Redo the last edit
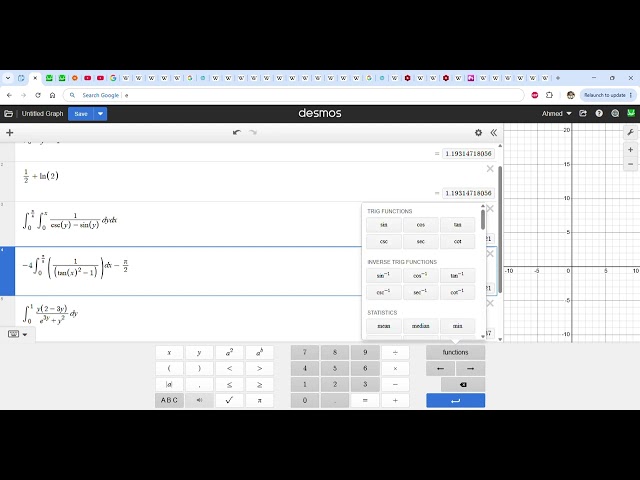The width and height of the screenshot is (640, 480). point(253,132)
